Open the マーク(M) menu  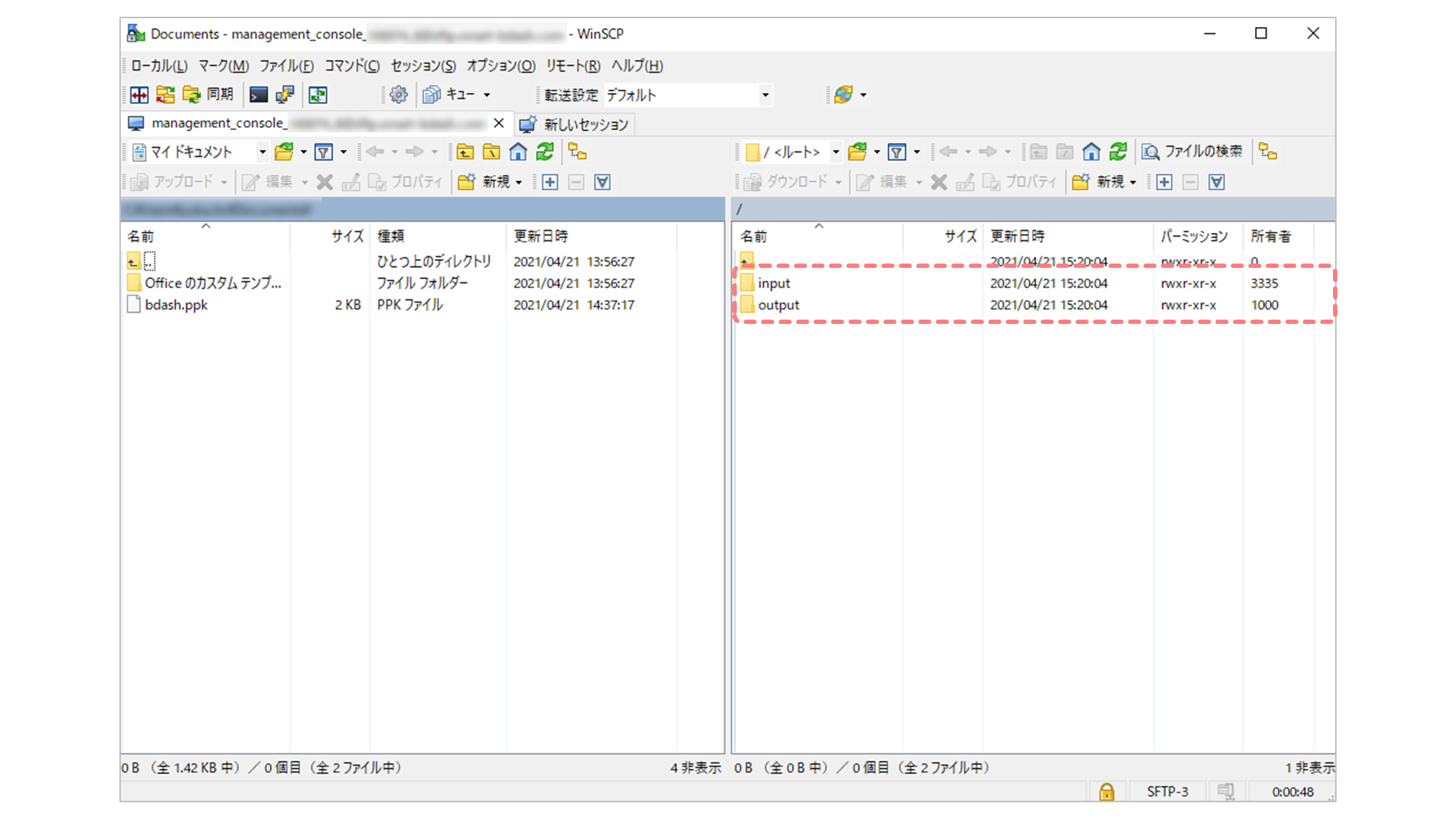pyautogui.click(x=223, y=66)
